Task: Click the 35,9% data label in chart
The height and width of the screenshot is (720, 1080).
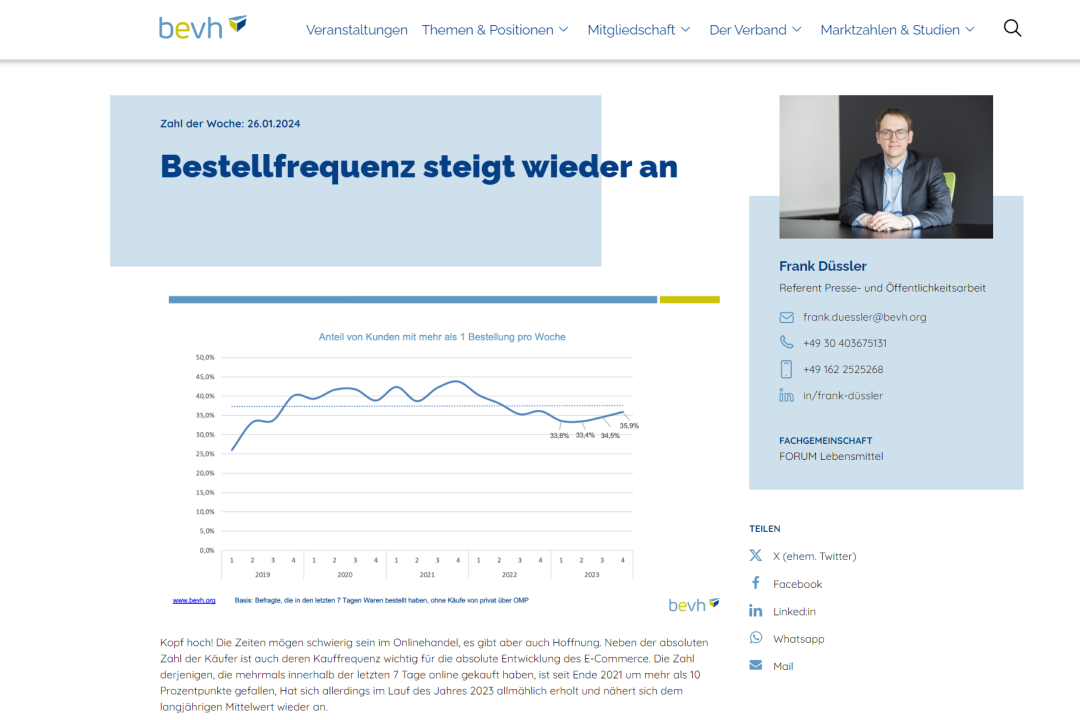Action: click(629, 426)
